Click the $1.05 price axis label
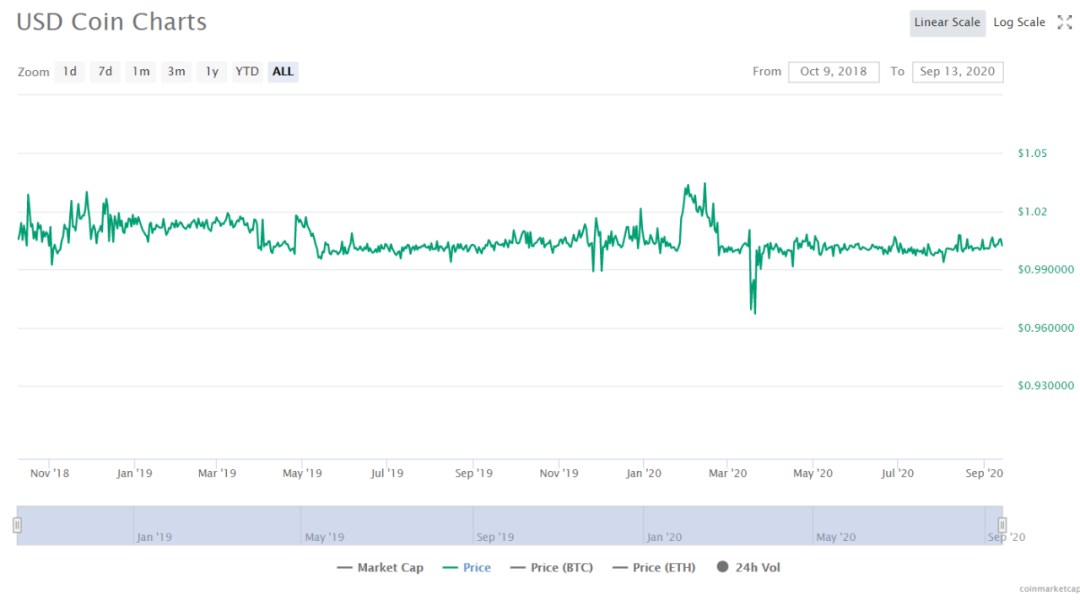This screenshot has height=606, width=1080. click(x=1032, y=154)
